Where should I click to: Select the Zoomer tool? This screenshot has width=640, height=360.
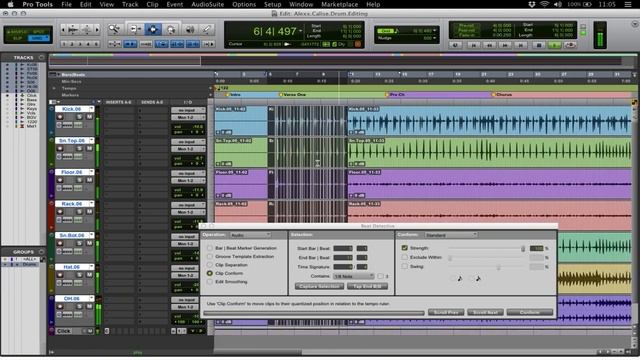pyautogui.click(x=115, y=29)
